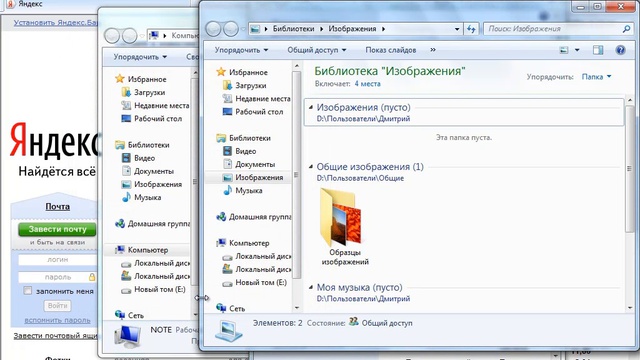Select Изображения library icon in front window sidebar
Image resolution: width=640 pixels, height=360 pixels.
point(227,178)
